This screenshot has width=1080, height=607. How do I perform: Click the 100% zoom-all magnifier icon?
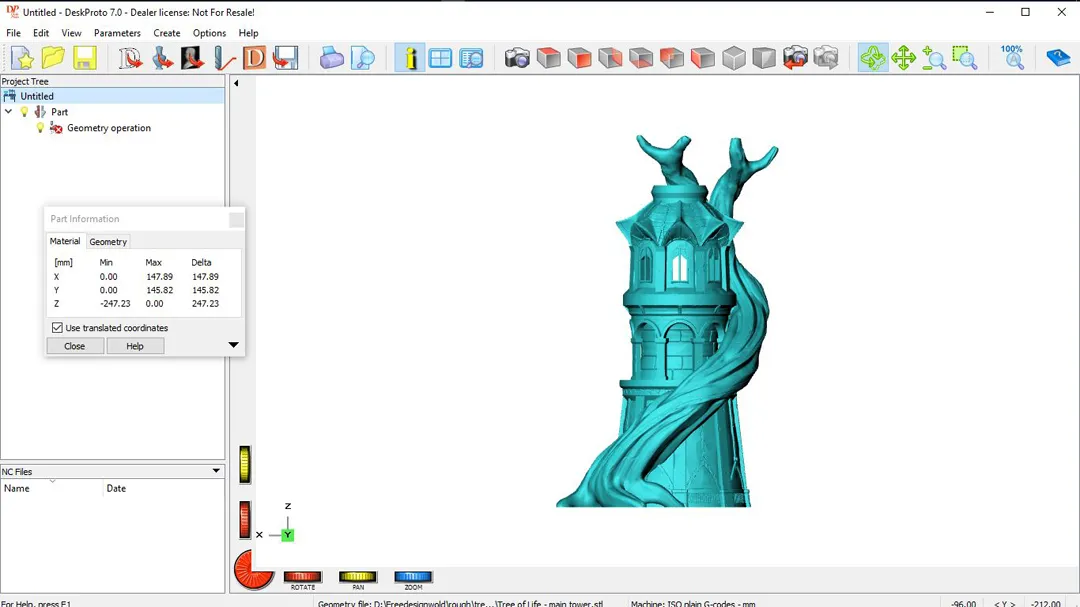tap(1012, 58)
